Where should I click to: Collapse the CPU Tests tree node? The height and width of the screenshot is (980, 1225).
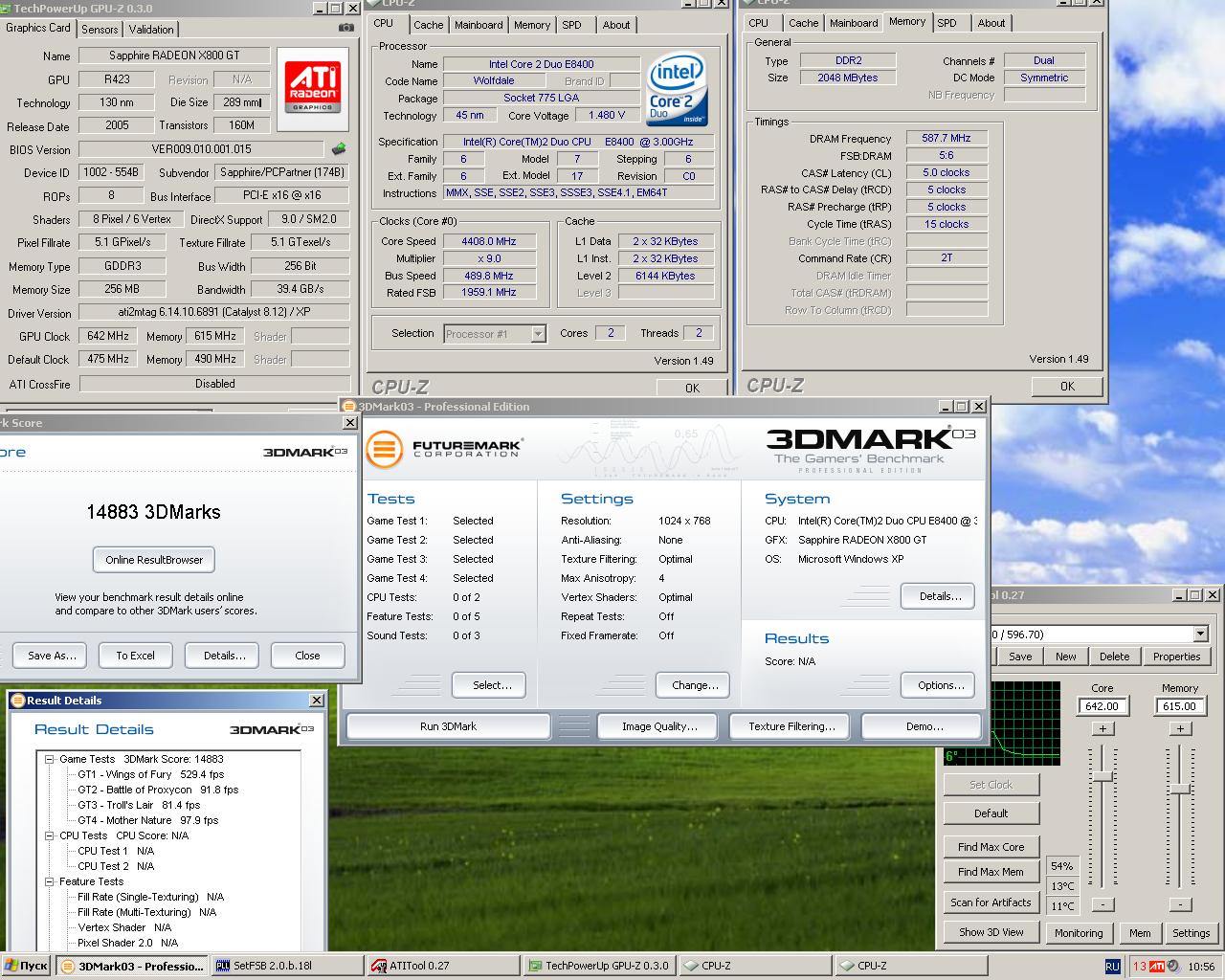tap(50, 835)
